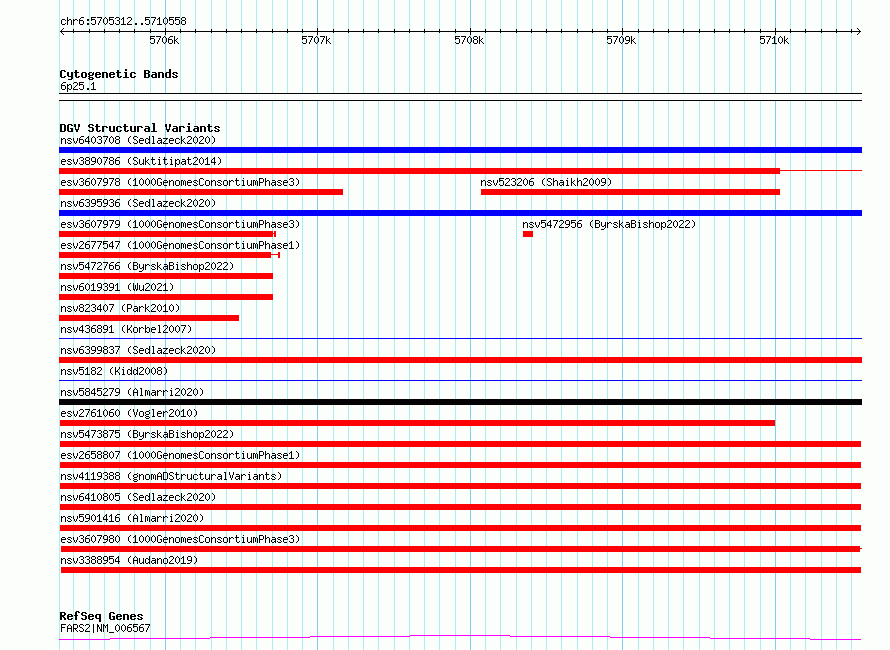The image size is (890, 650).
Task: Click the RefSeq Genes track title
Action: coord(101,617)
